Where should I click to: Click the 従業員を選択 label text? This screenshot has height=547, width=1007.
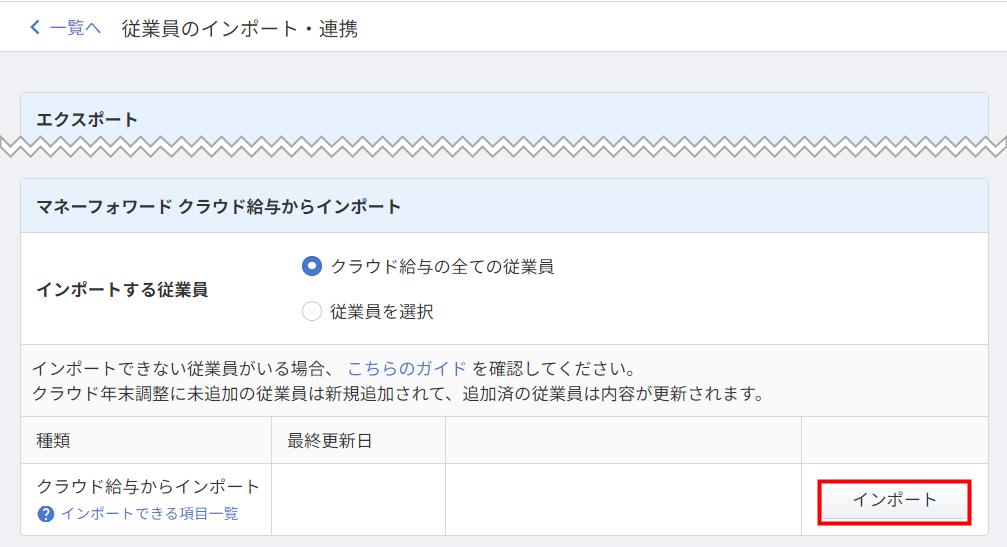(382, 312)
